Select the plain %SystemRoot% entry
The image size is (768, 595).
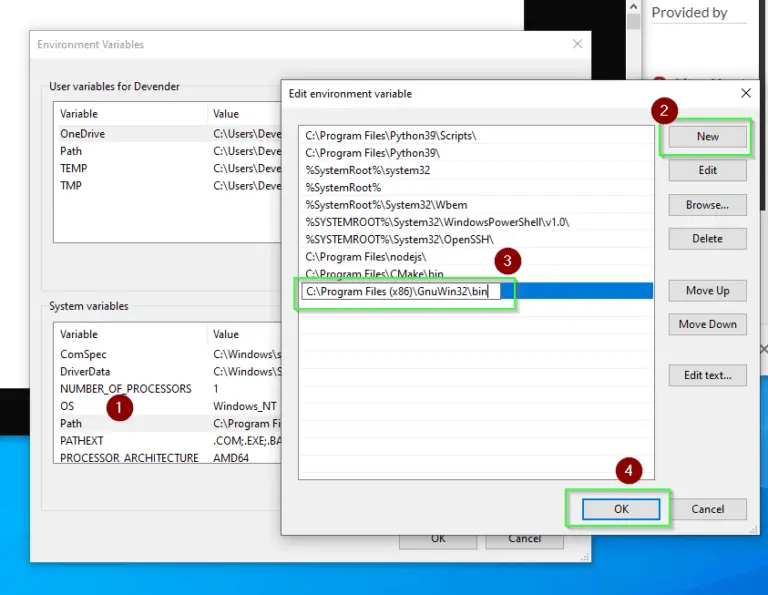476,188
